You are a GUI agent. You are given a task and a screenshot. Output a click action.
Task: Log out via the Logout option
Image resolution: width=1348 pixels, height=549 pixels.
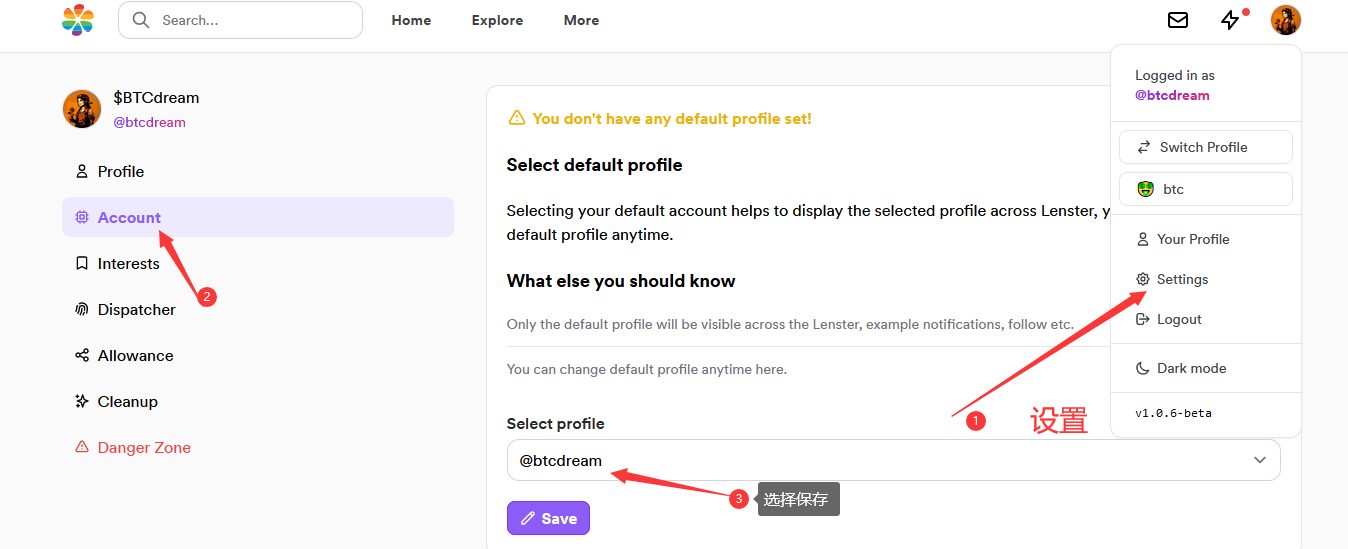pos(1178,320)
